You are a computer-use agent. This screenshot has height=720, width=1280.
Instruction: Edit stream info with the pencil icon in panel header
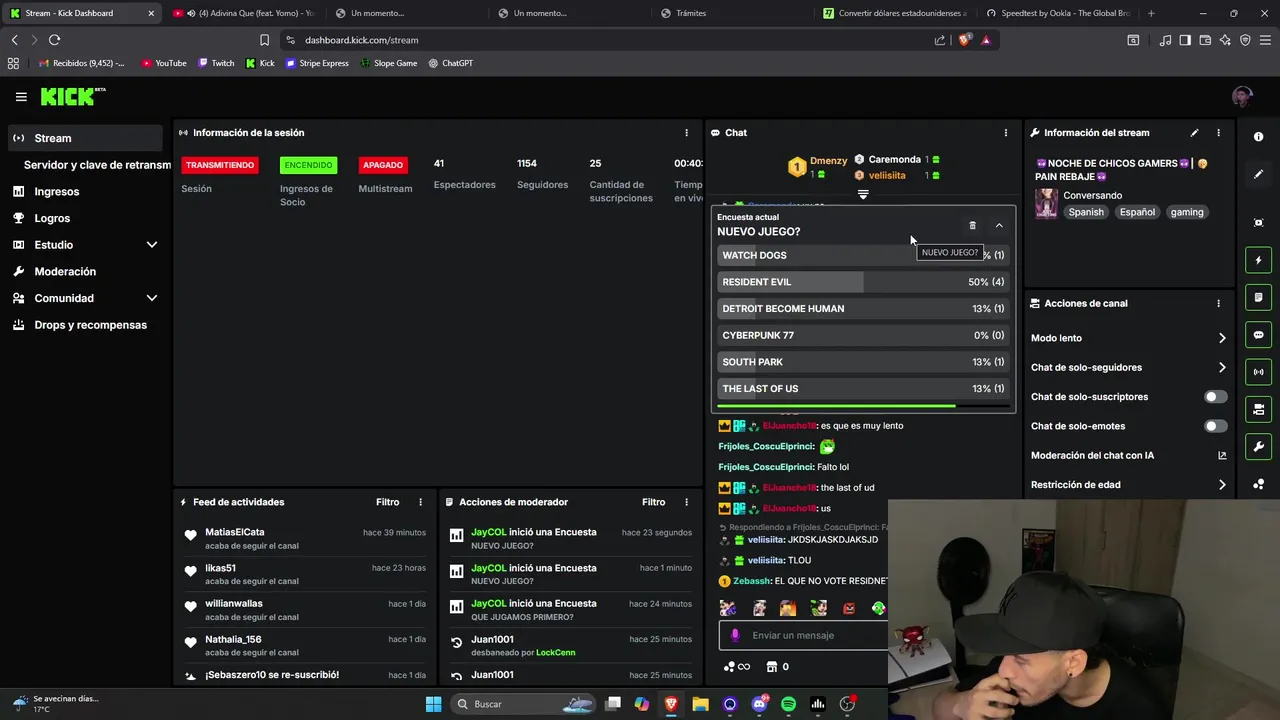pyautogui.click(x=1194, y=133)
